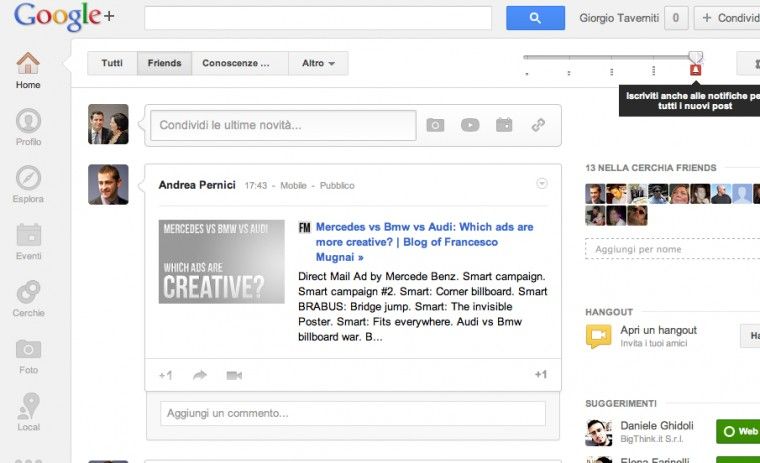
Task: Click the Aggiungi un commento field
Action: coord(353,413)
